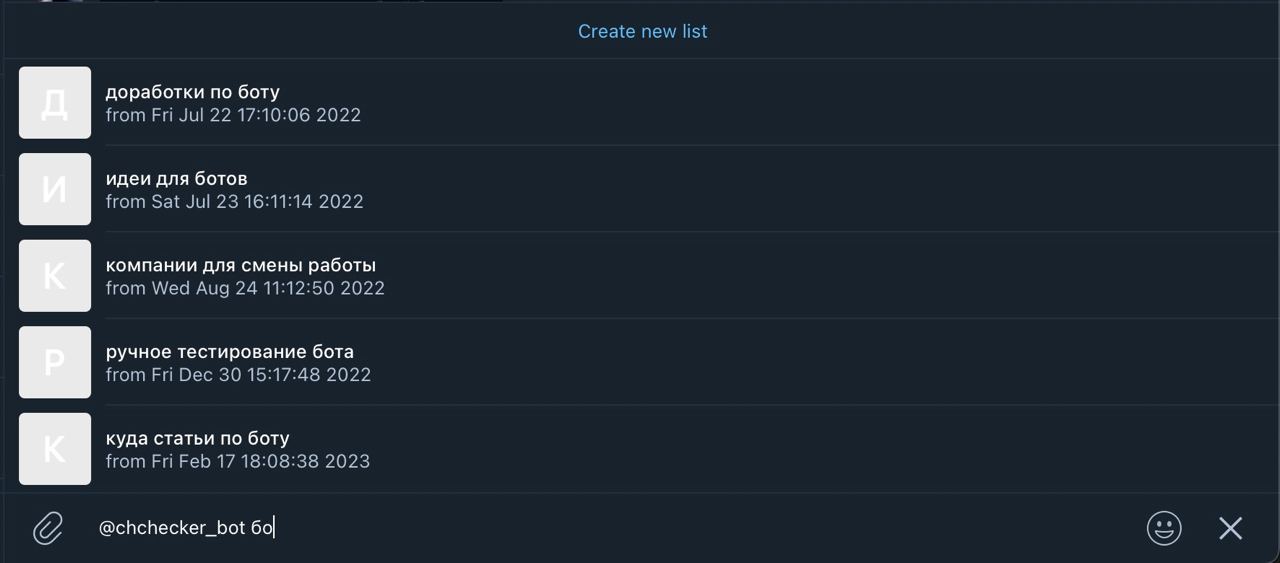Open the 'куда статьи по боту' list
This screenshot has height=563, width=1280.
(x=640, y=449)
